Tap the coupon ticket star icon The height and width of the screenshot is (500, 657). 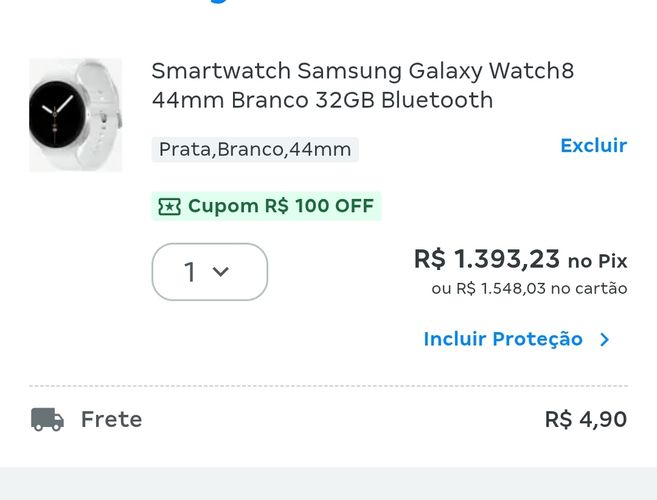tap(169, 206)
